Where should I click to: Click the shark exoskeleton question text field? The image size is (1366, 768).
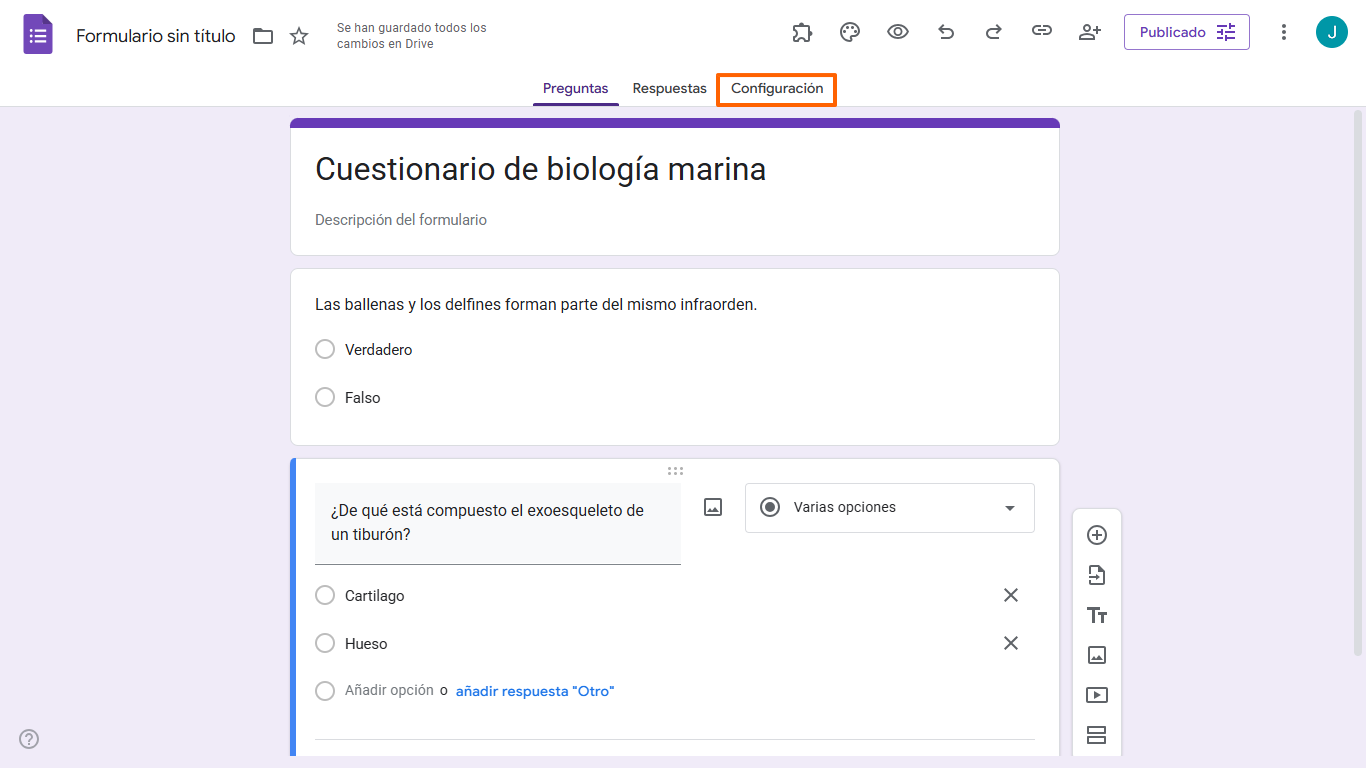497,524
